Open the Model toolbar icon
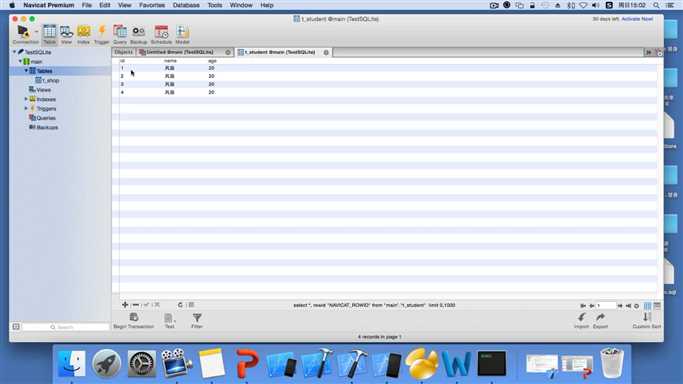The width and height of the screenshot is (683, 384). click(182, 34)
